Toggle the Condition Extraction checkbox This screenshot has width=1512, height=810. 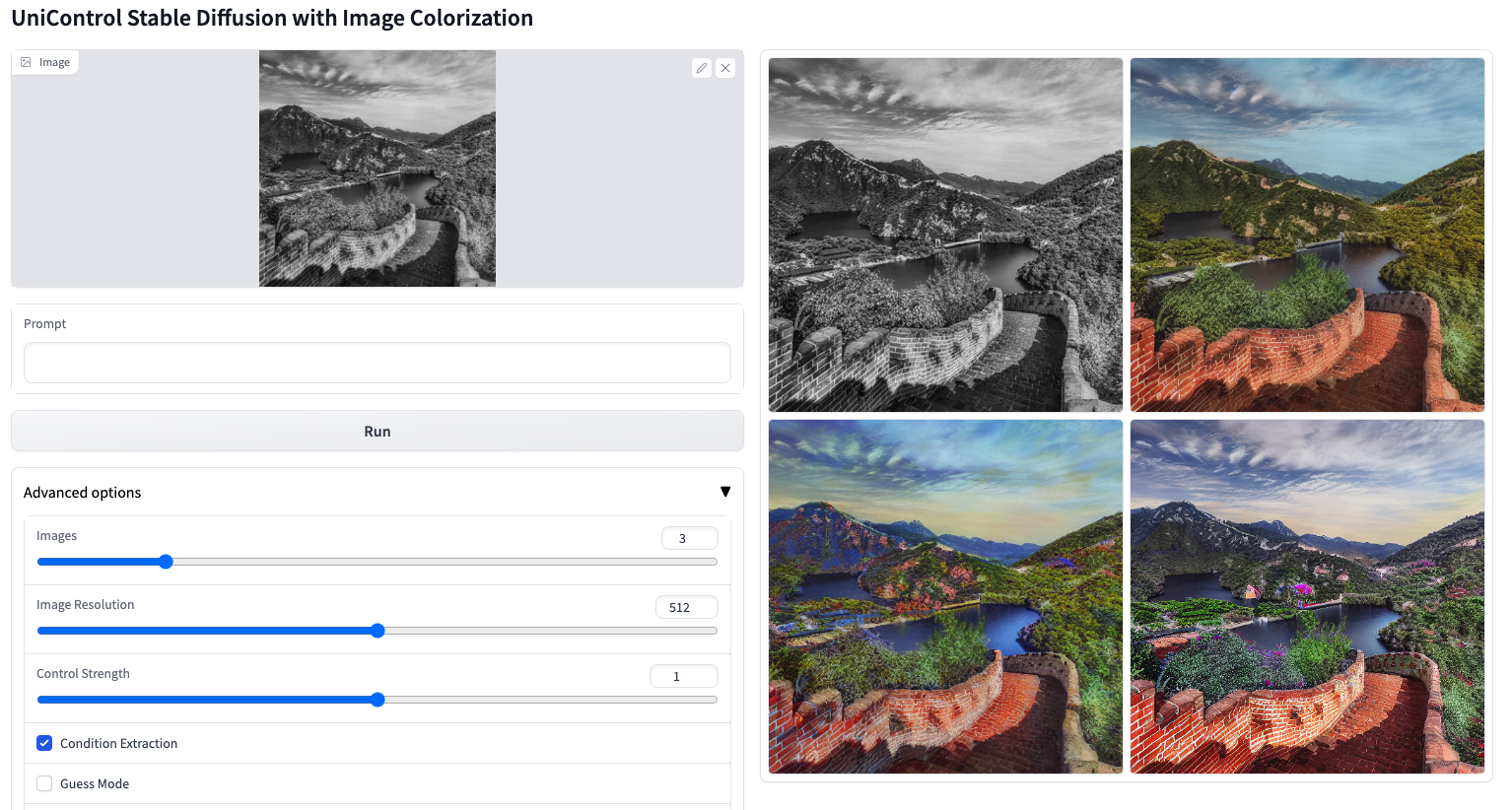(44, 743)
